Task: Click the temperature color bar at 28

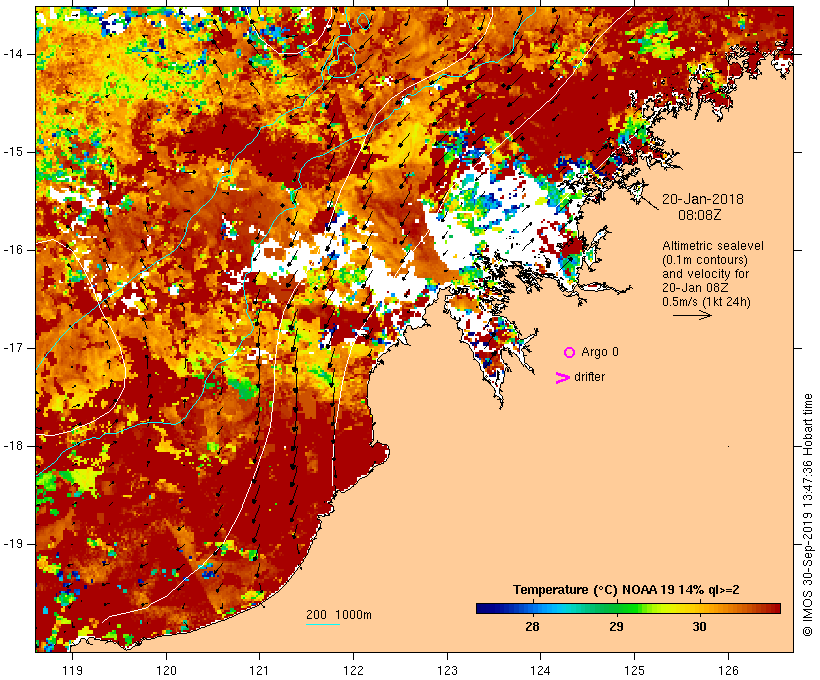Action: (x=532, y=608)
